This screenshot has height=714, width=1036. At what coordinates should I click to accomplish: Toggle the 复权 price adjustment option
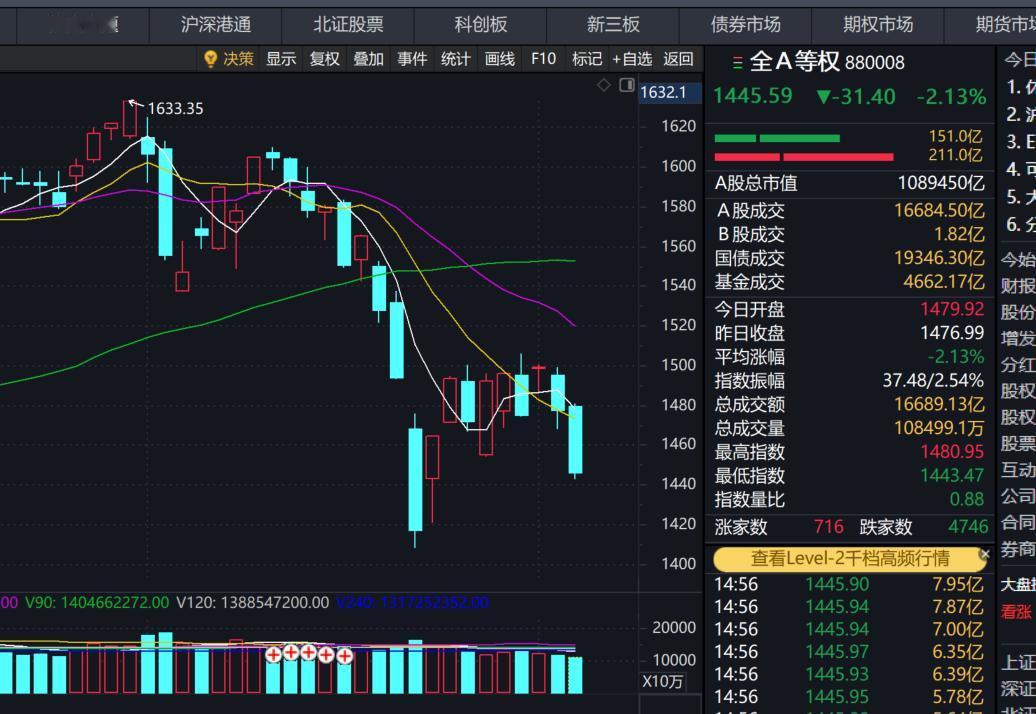coord(322,59)
